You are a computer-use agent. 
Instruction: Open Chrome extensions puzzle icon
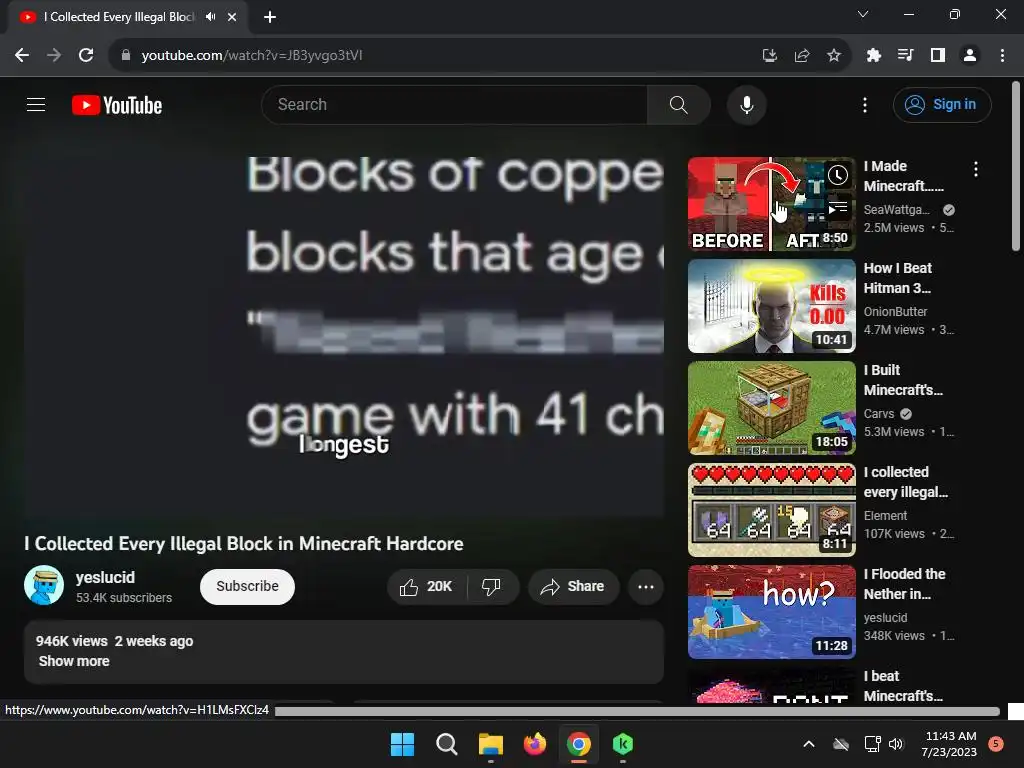click(x=873, y=56)
